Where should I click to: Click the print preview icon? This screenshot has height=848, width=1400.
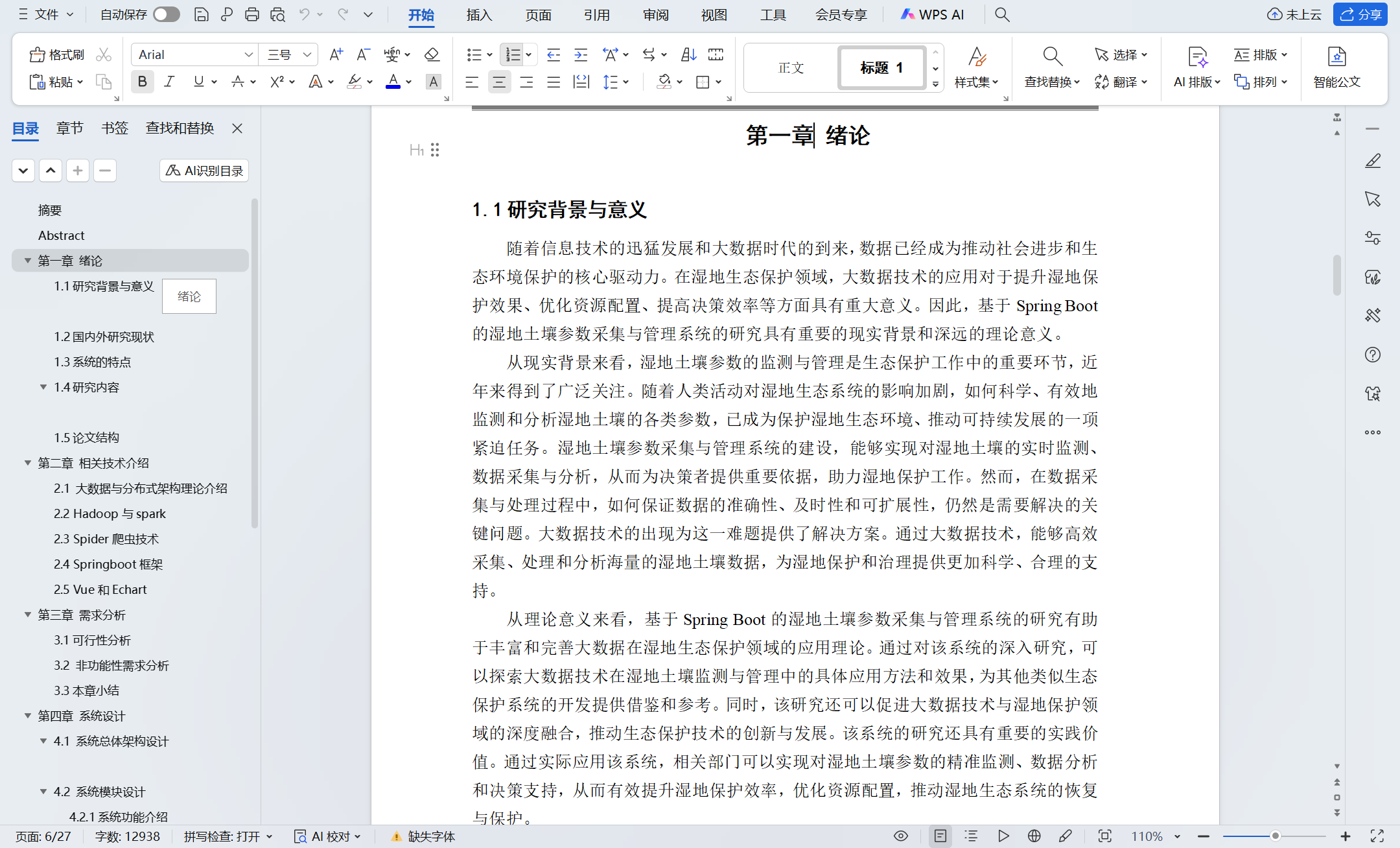[x=278, y=14]
